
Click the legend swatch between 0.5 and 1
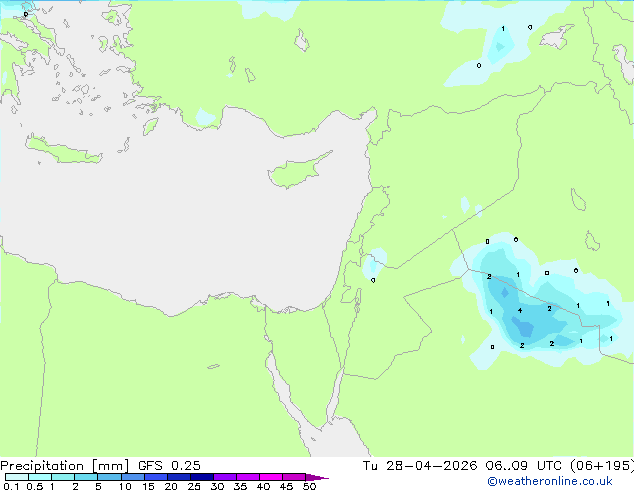click(40, 477)
